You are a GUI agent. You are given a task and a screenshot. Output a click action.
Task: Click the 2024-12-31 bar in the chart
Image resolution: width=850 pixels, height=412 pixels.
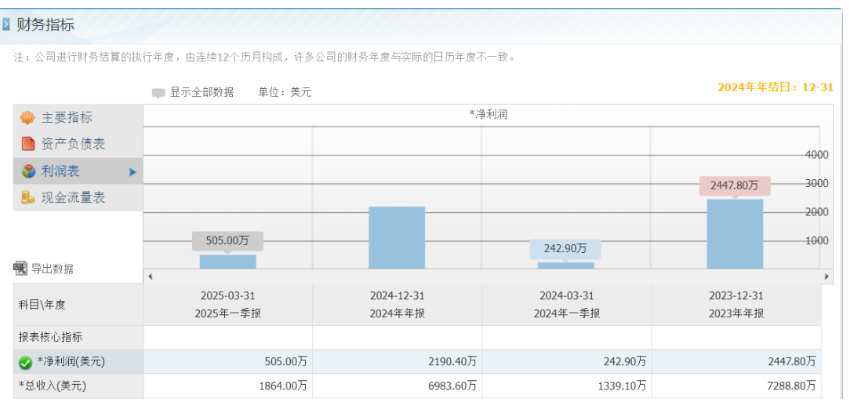(397, 237)
